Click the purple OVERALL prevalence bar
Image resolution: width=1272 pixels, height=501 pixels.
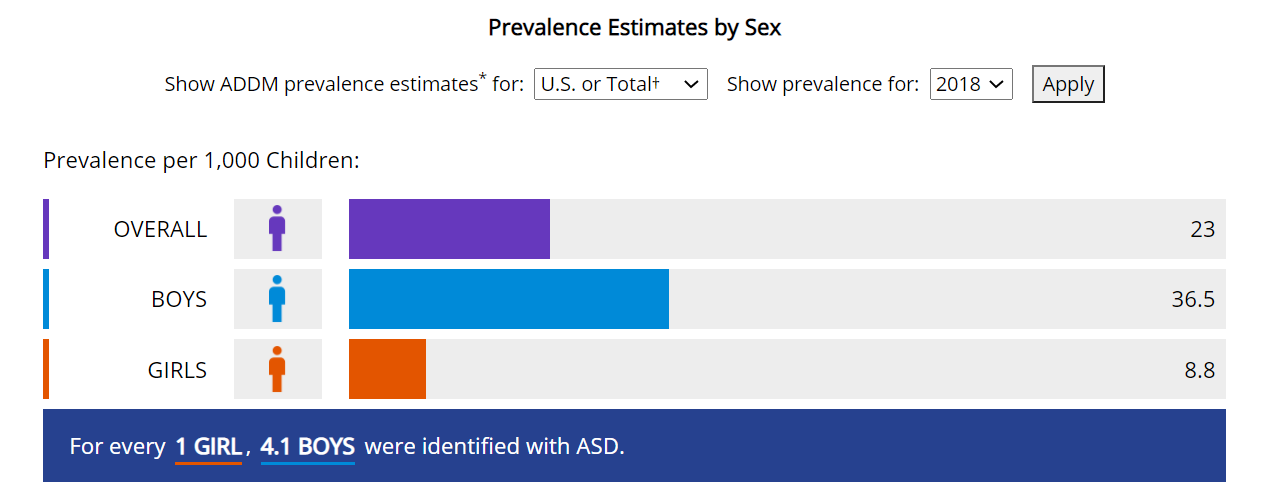pos(449,229)
